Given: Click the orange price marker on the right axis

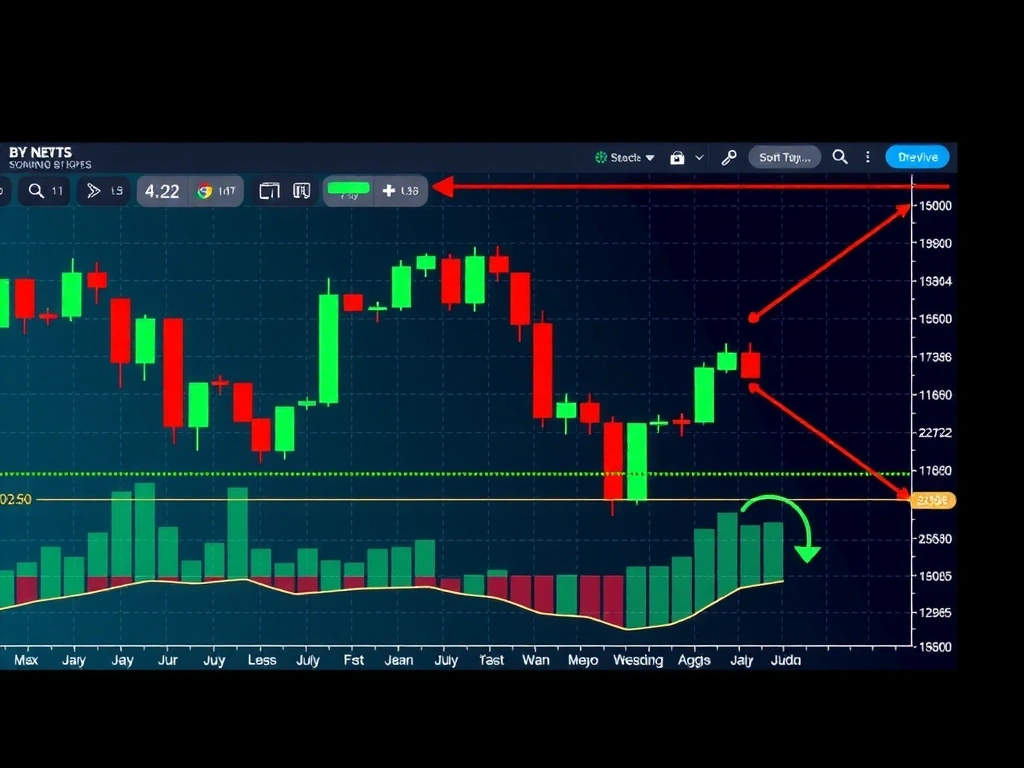Looking at the screenshot, I should click(932, 500).
